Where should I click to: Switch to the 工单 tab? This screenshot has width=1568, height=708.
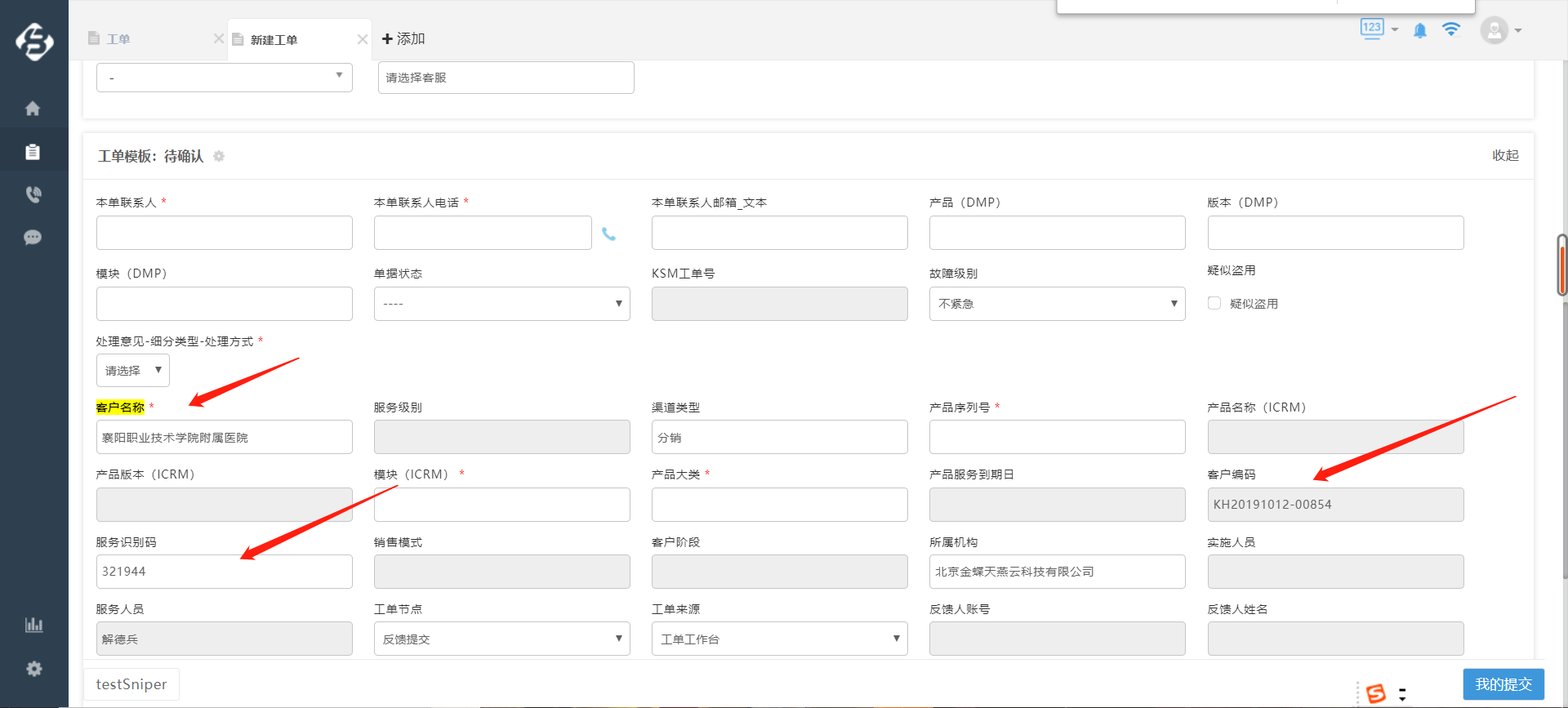(x=118, y=39)
